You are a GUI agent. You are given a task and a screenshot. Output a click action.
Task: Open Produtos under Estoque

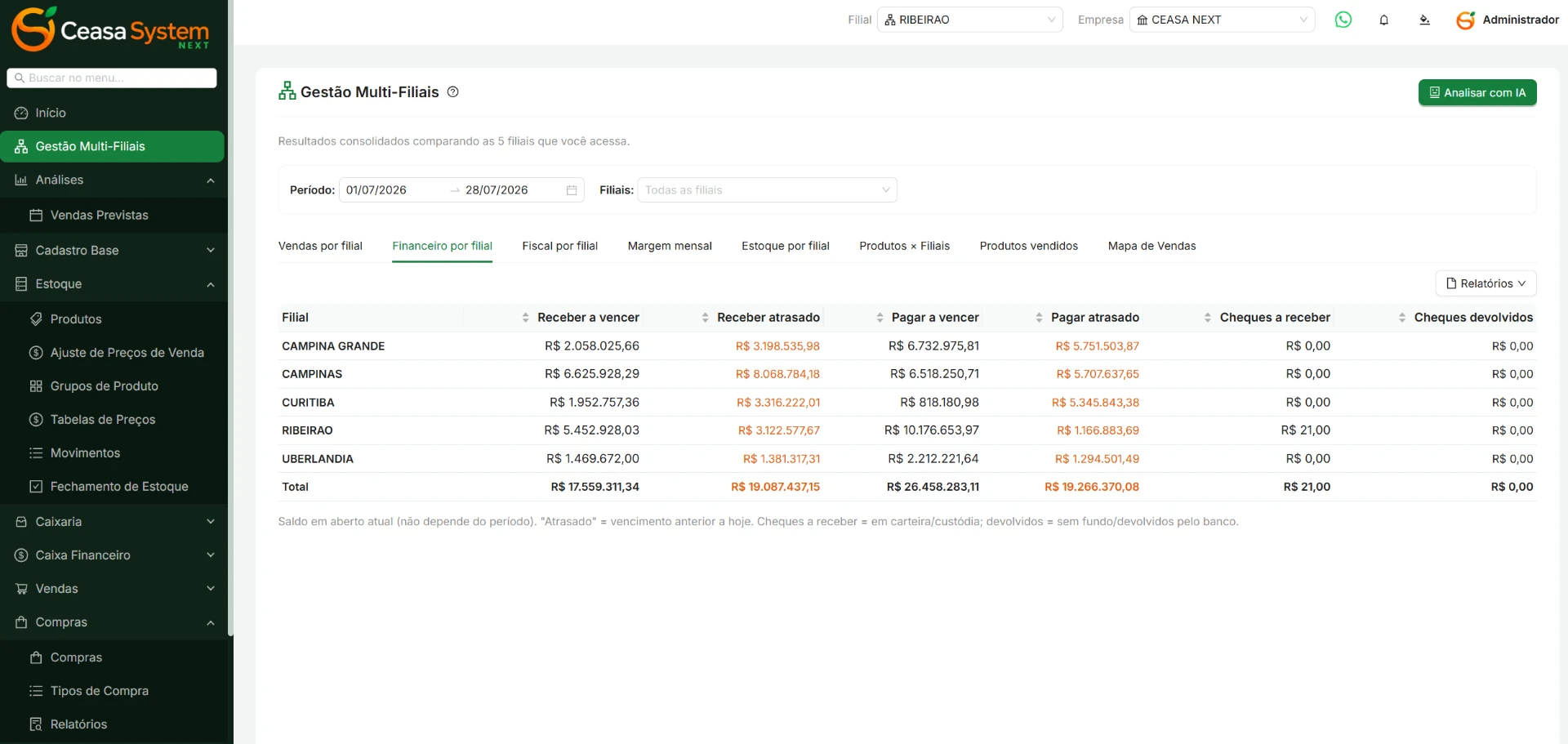click(113, 319)
